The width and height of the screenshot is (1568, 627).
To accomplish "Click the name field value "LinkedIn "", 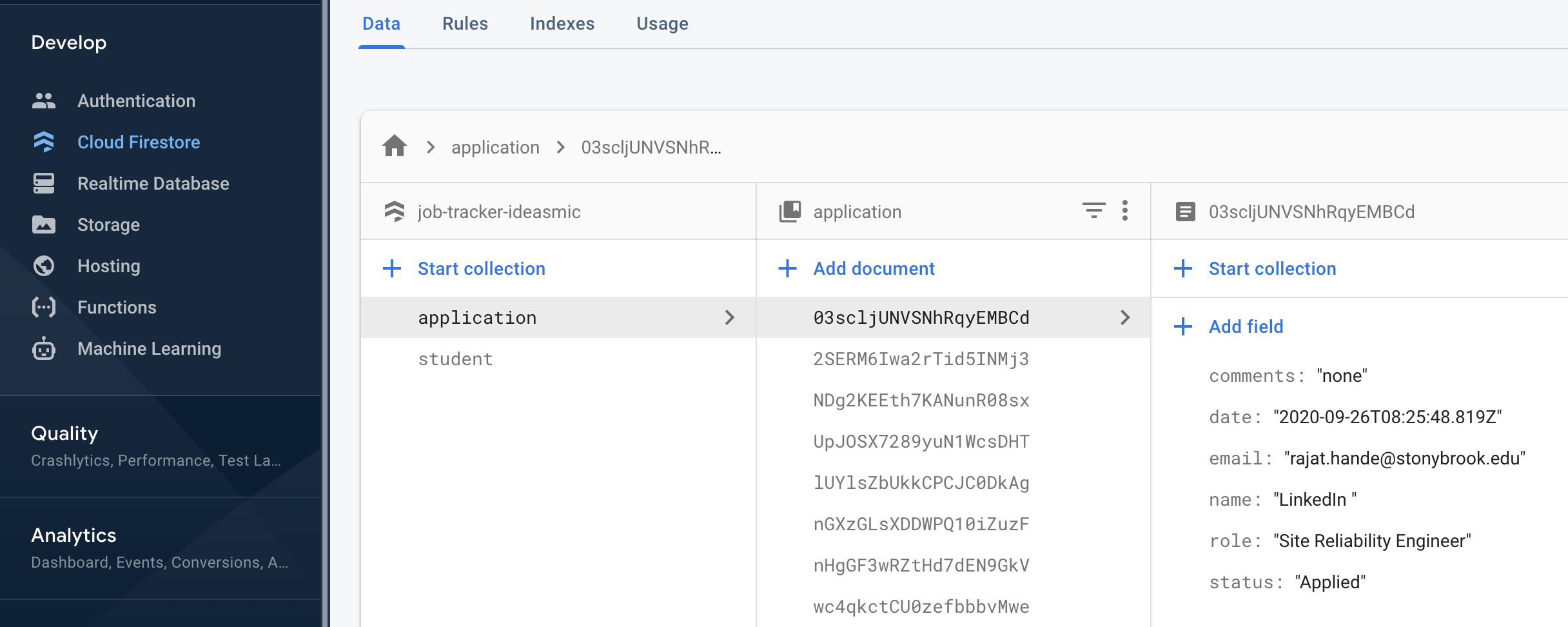I will (x=1315, y=499).
